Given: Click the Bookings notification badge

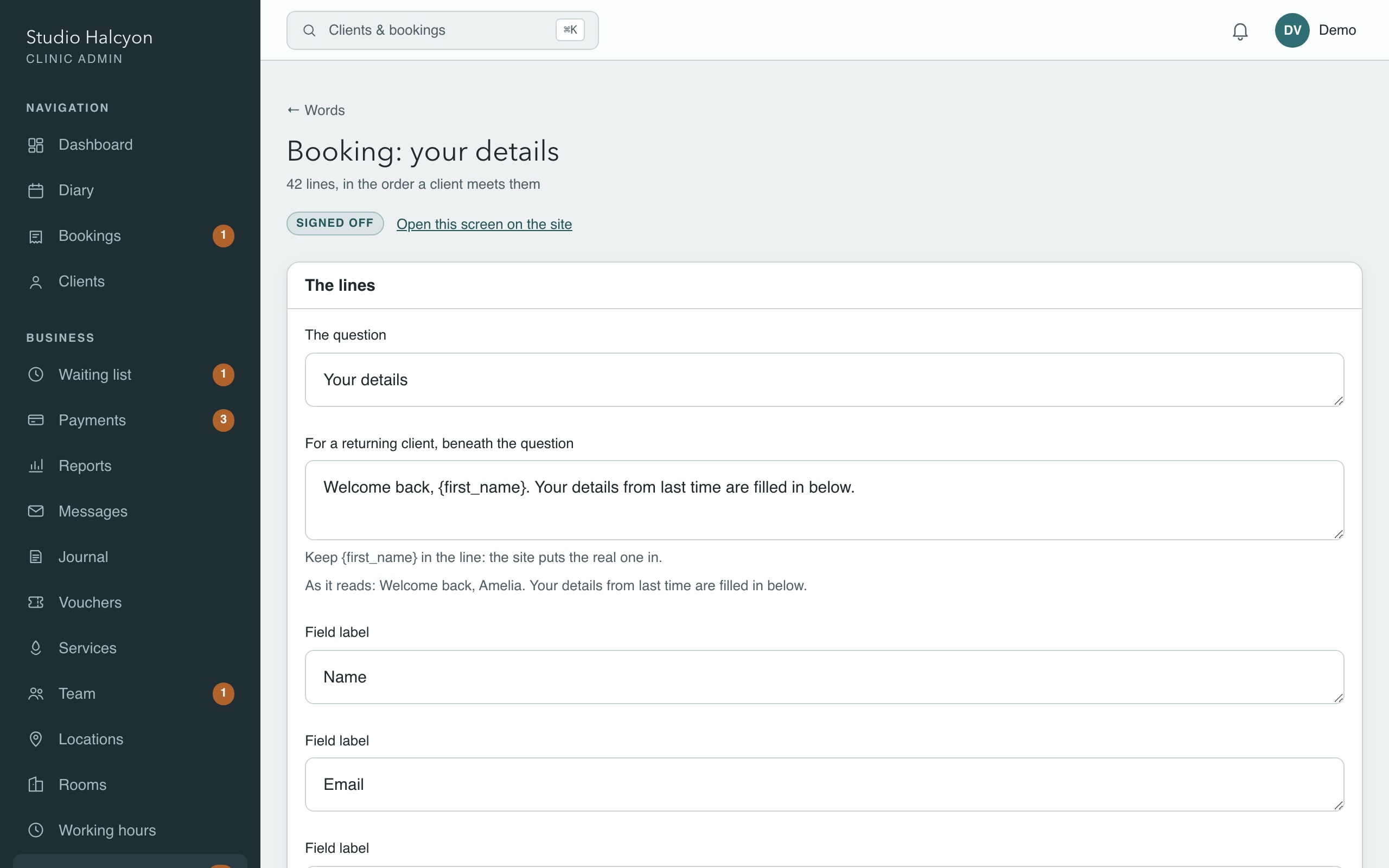Looking at the screenshot, I should click(x=224, y=235).
